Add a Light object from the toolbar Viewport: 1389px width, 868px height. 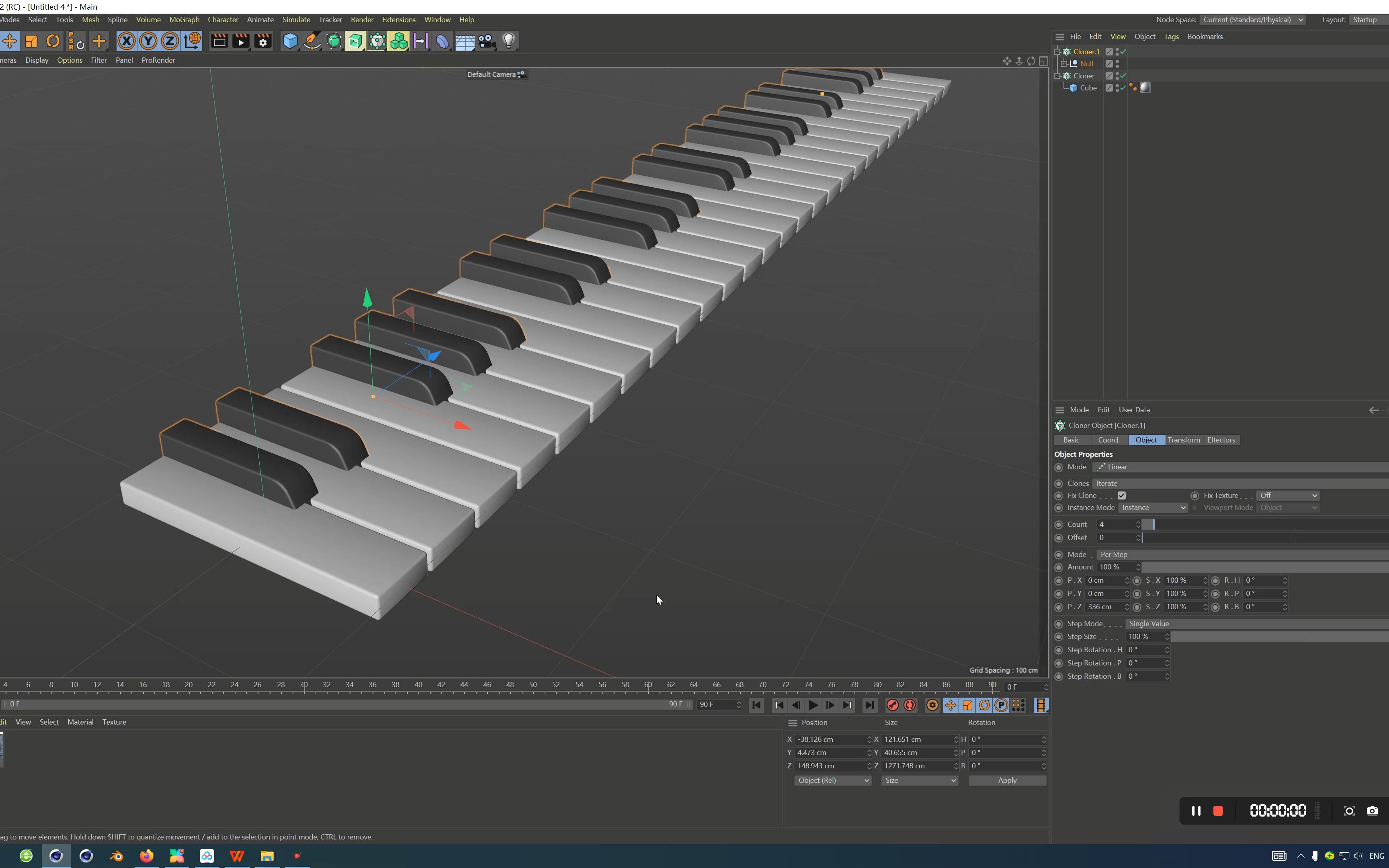(x=508, y=41)
